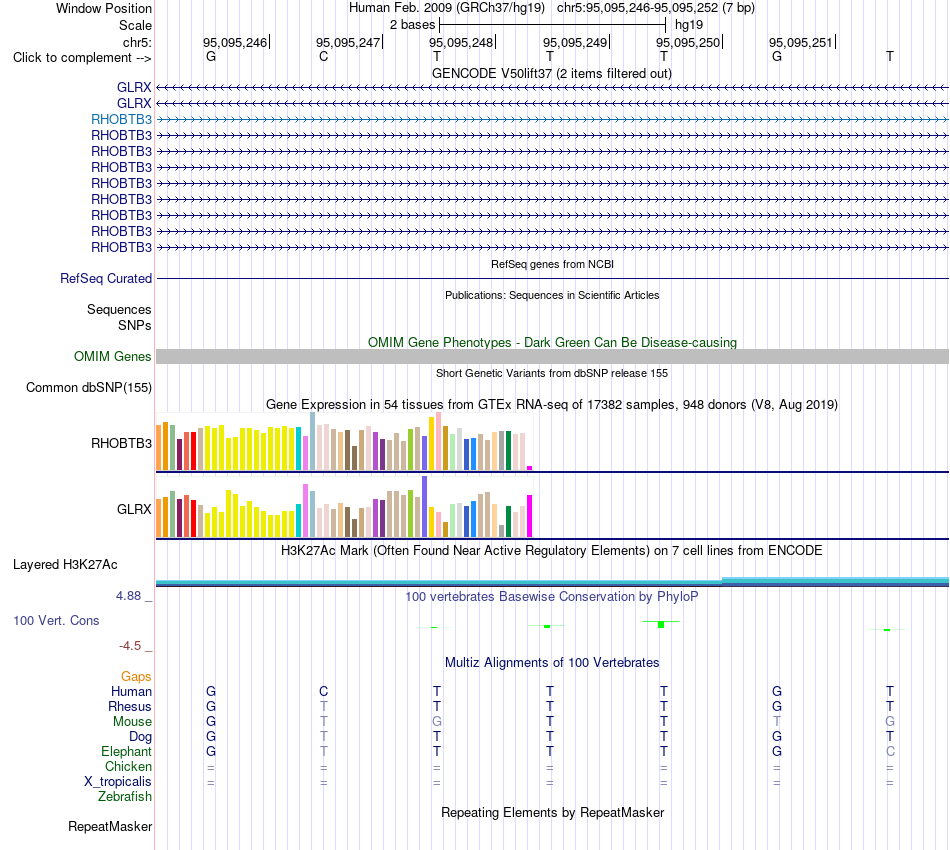Image resolution: width=950 pixels, height=850 pixels.
Task: Click the Human row label in Multiz
Action: 131,692
